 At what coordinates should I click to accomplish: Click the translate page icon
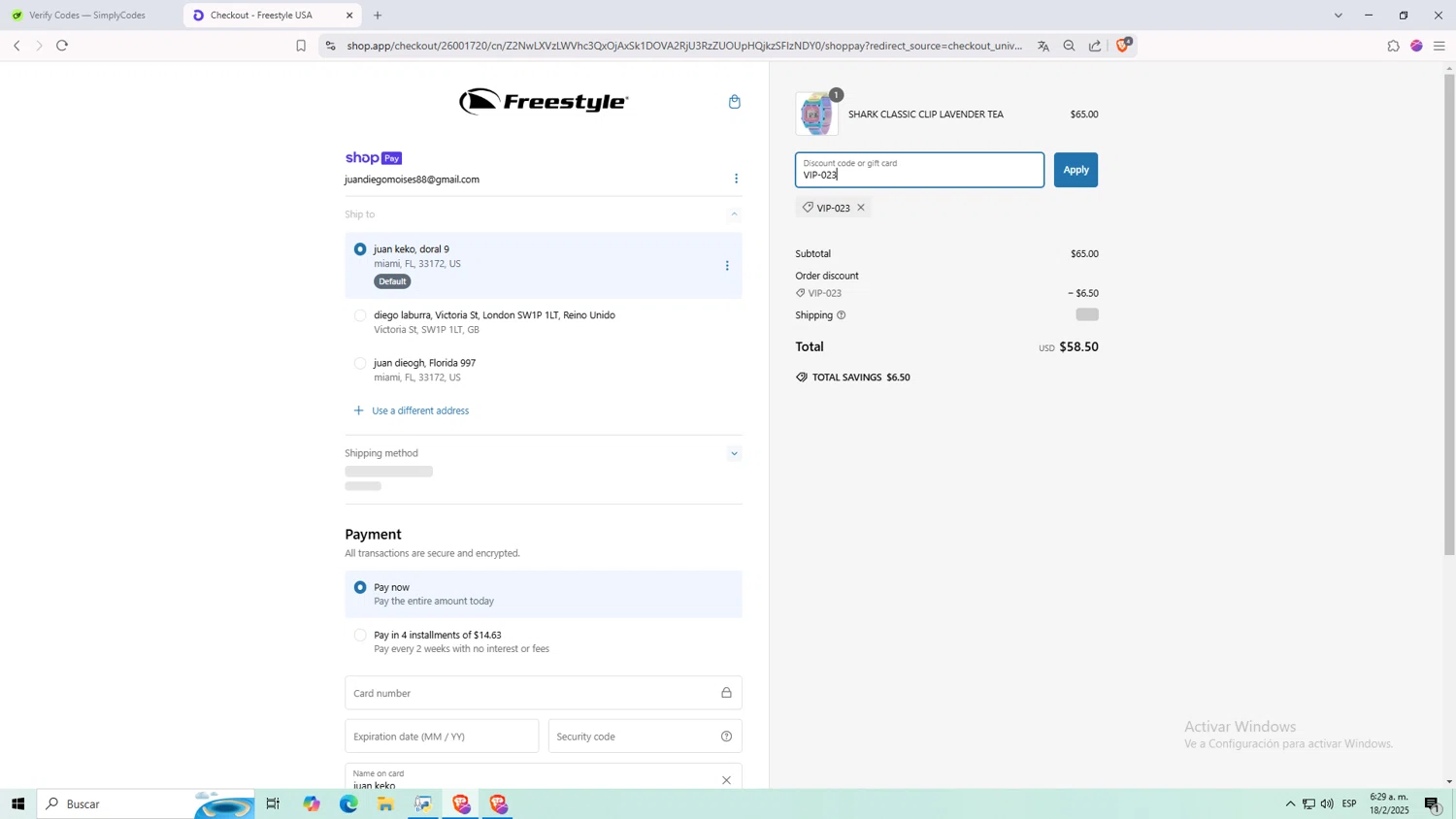point(1043,46)
